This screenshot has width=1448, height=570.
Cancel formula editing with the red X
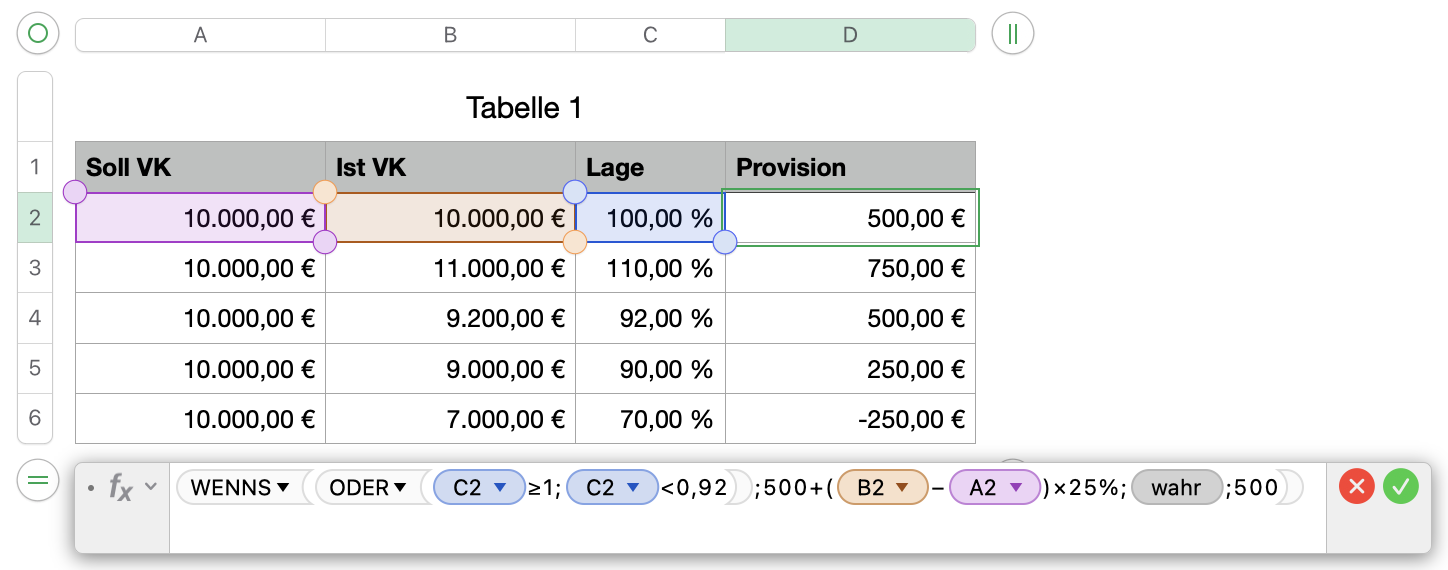(x=1357, y=487)
